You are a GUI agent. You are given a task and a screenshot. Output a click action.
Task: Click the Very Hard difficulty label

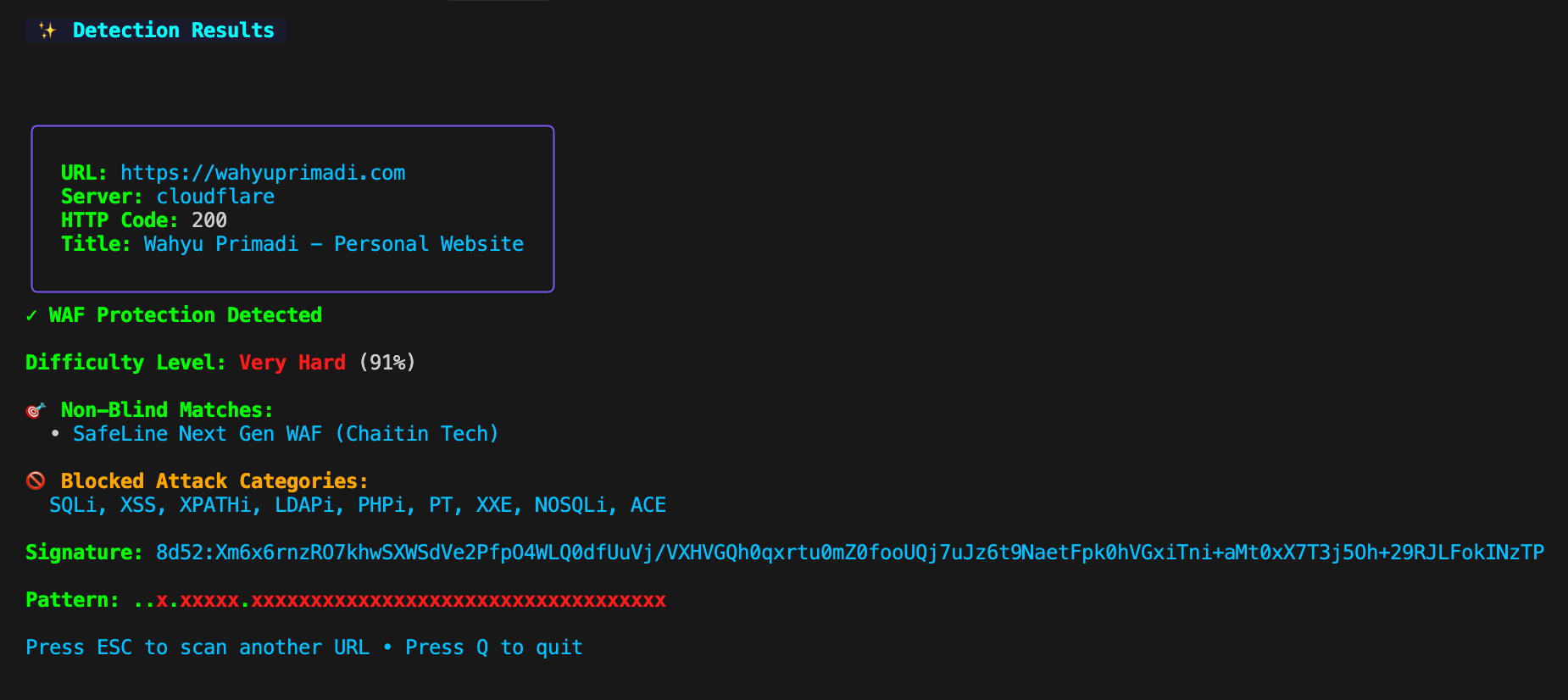(x=292, y=363)
